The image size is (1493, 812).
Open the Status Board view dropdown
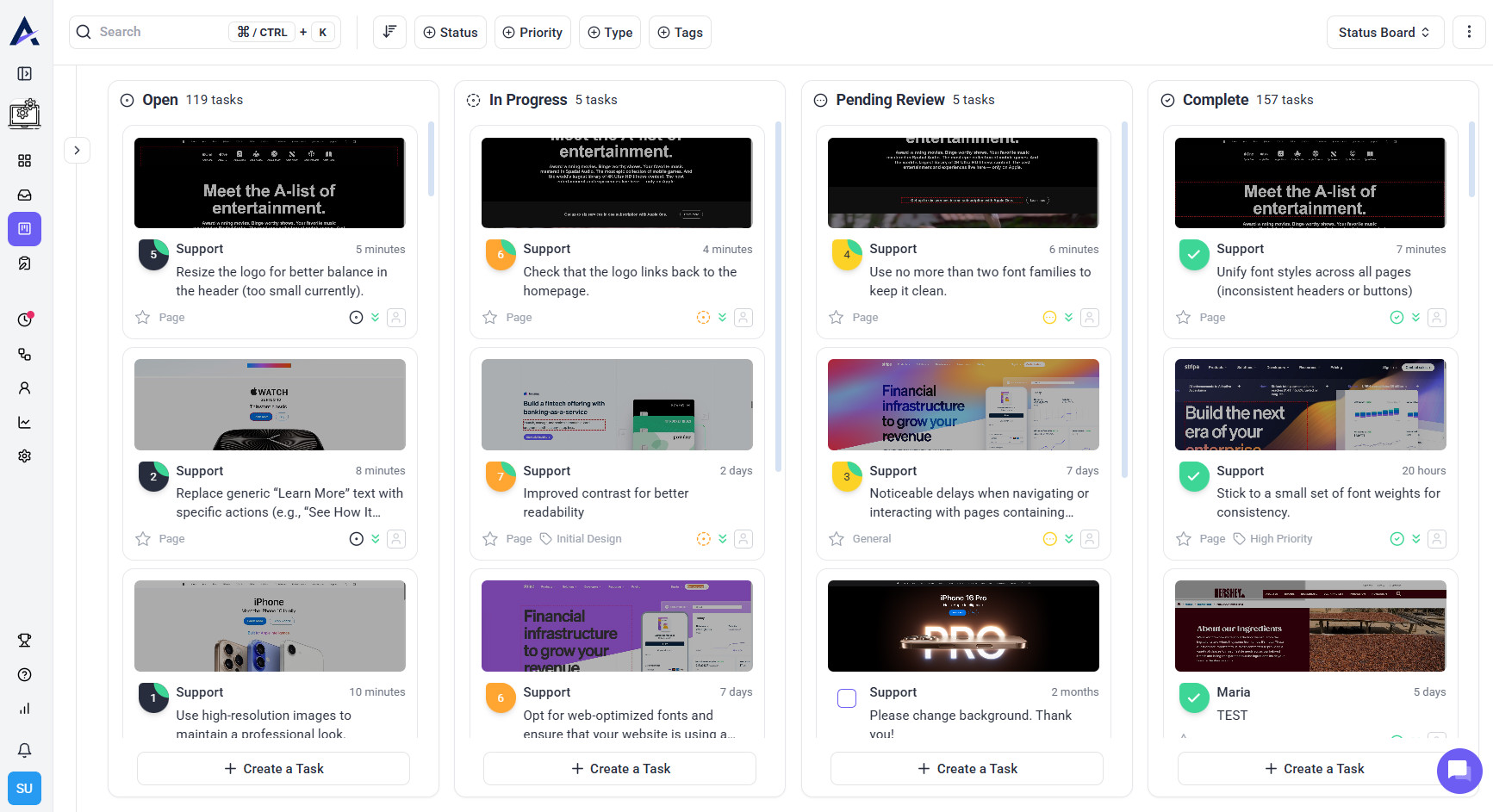1384,33
